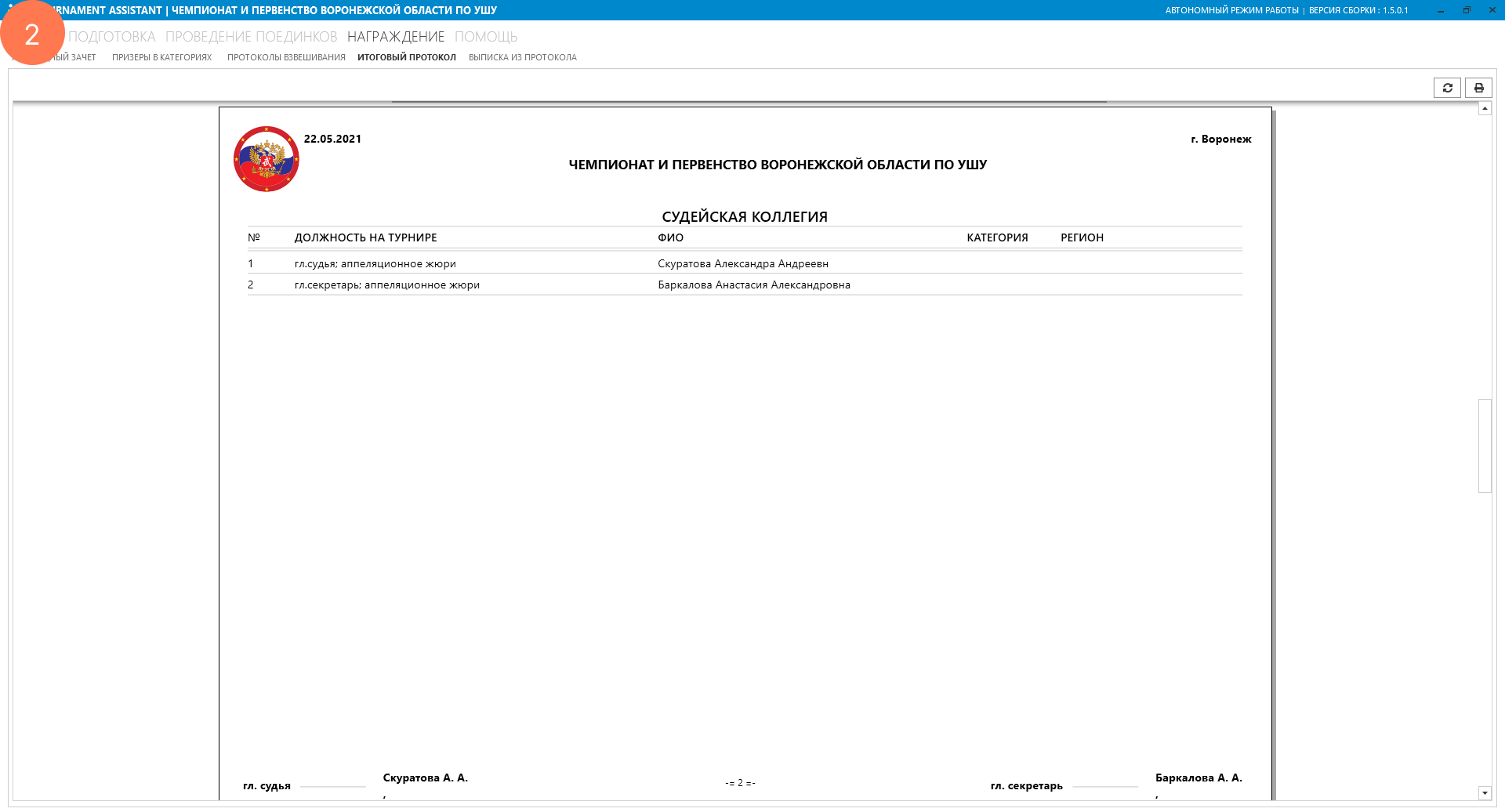Click the page number '-= 2 =-'
This screenshot has height=812, width=1505.
pyautogui.click(x=740, y=783)
